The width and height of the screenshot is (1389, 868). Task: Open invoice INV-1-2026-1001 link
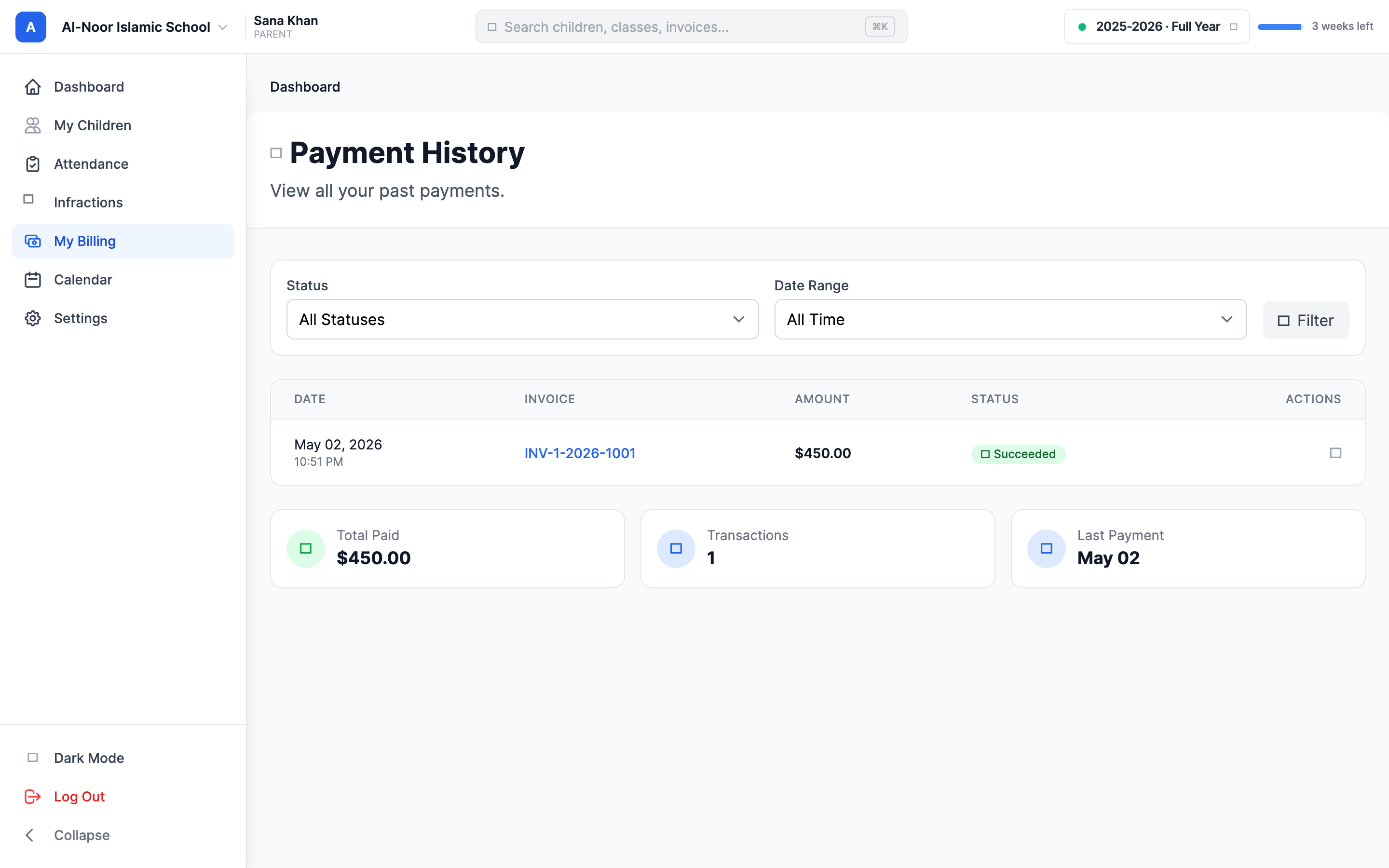(x=580, y=453)
